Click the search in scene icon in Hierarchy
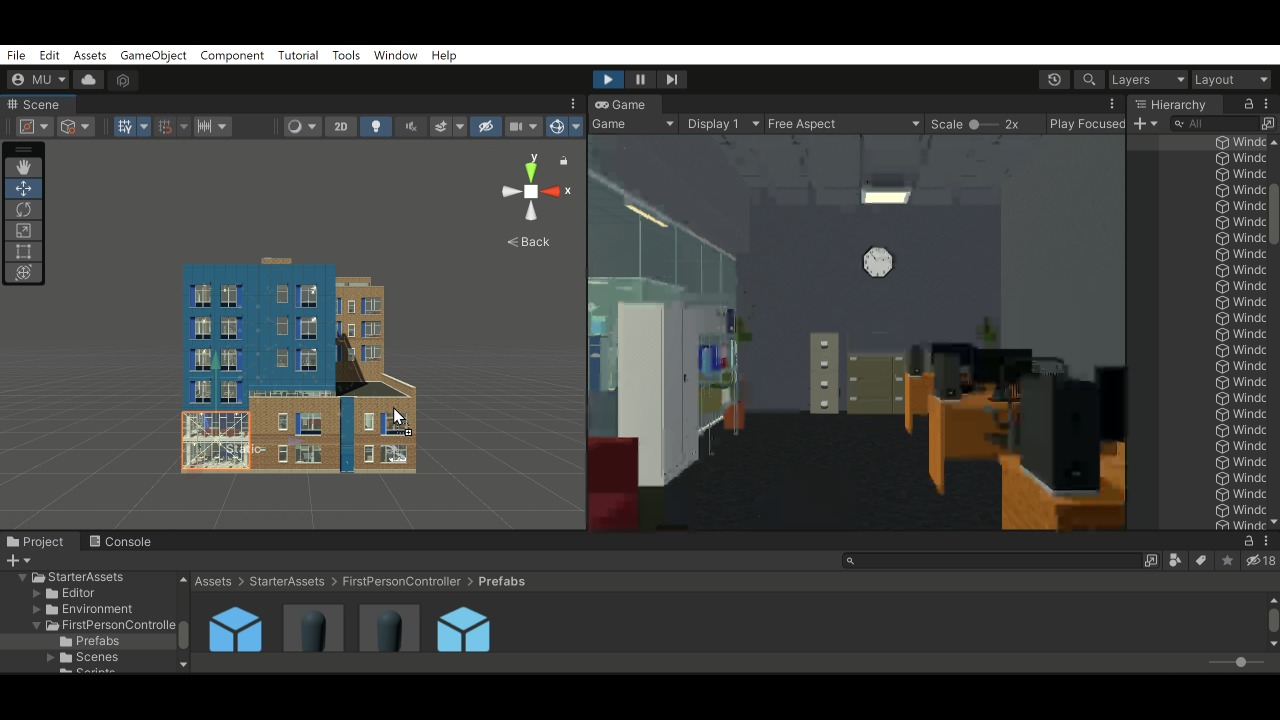 tap(1268, 124)
